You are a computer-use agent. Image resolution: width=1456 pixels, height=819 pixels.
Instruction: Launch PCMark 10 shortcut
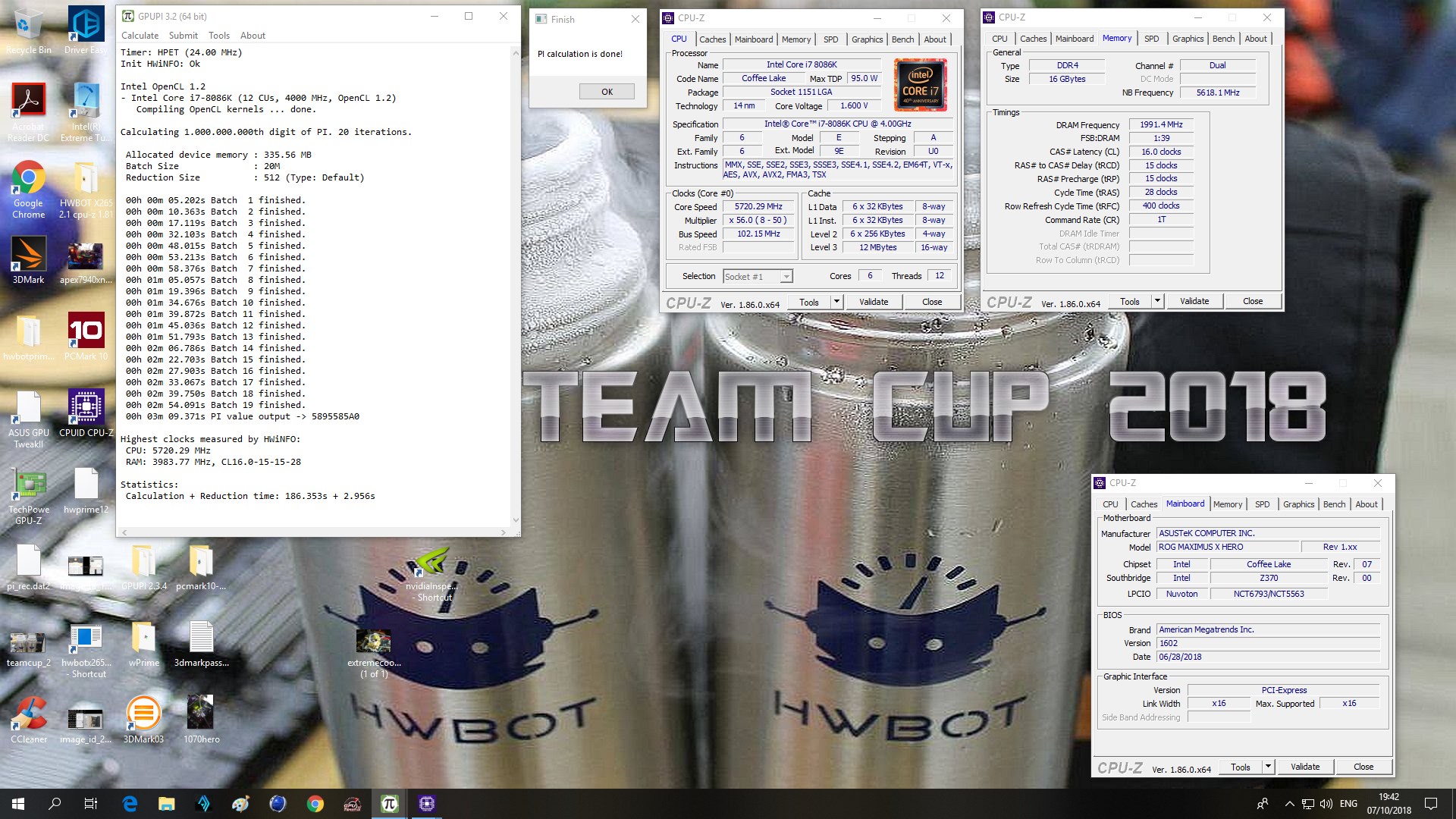(86, 337)
